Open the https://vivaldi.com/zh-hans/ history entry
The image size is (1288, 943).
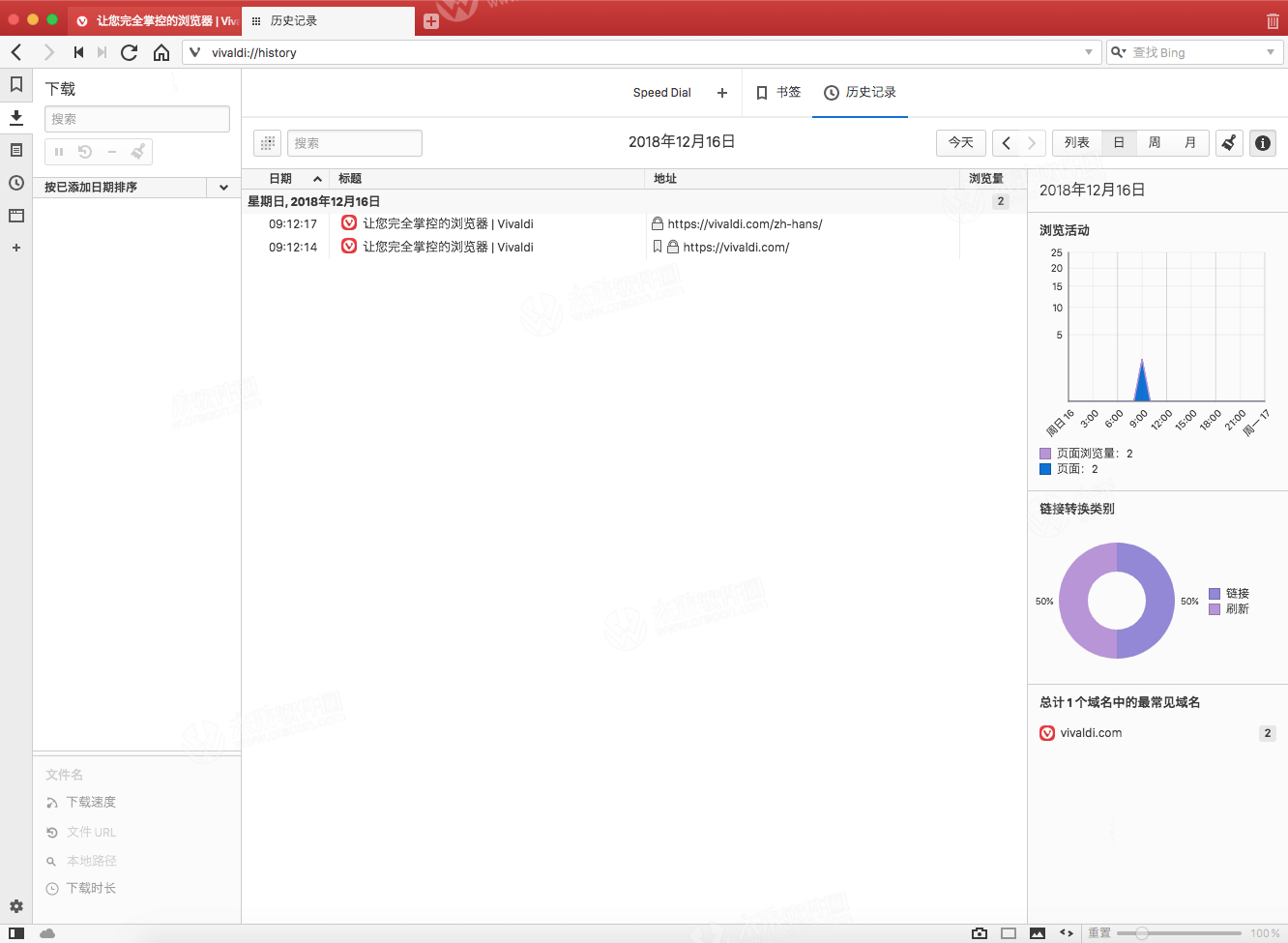tap(745, 223)
